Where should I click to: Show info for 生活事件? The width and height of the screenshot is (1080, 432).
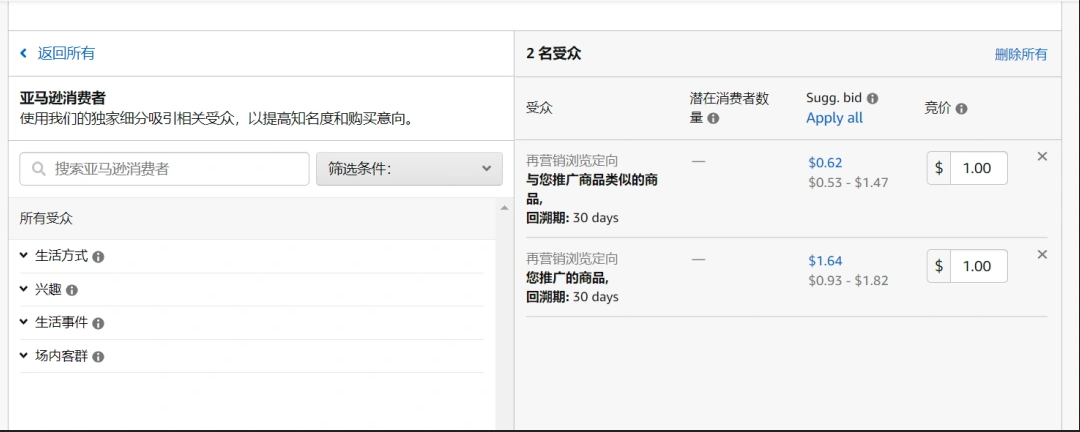98,324
